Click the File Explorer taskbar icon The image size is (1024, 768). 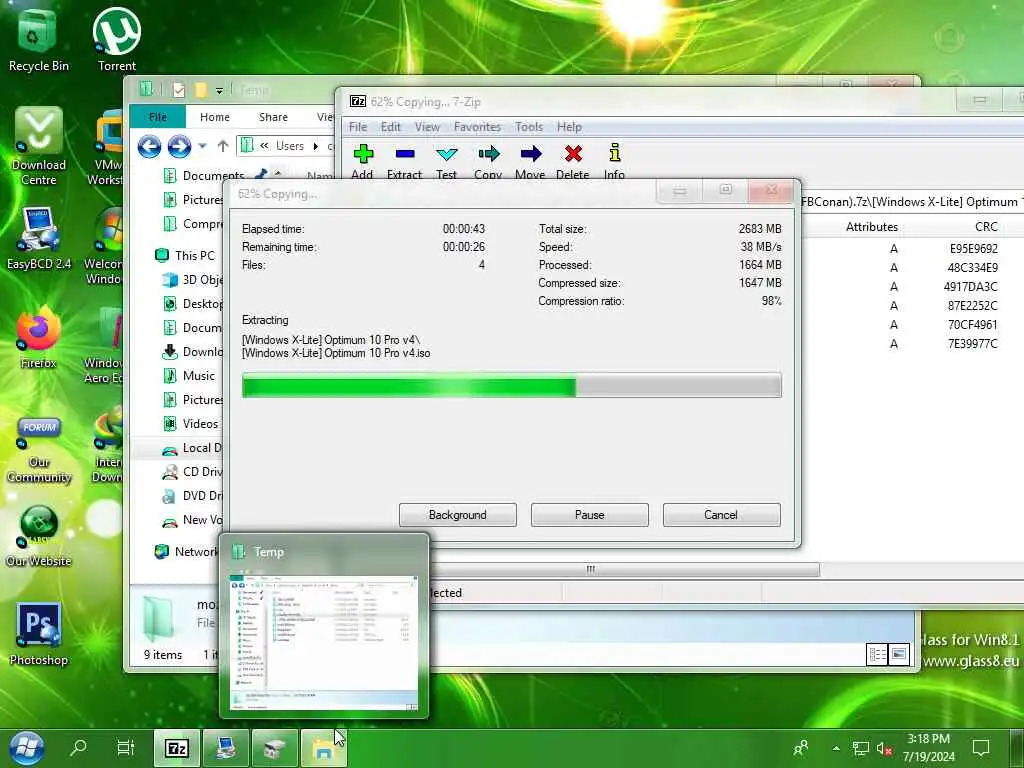[x=324, y=748]
